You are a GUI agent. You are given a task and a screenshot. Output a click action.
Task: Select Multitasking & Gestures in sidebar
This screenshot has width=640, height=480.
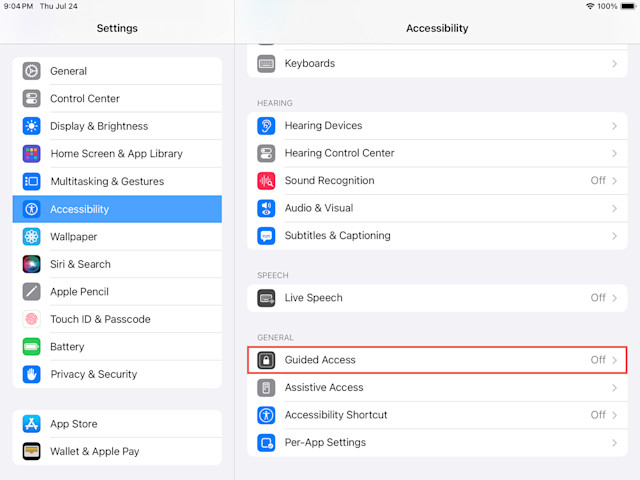coord(117,181)
